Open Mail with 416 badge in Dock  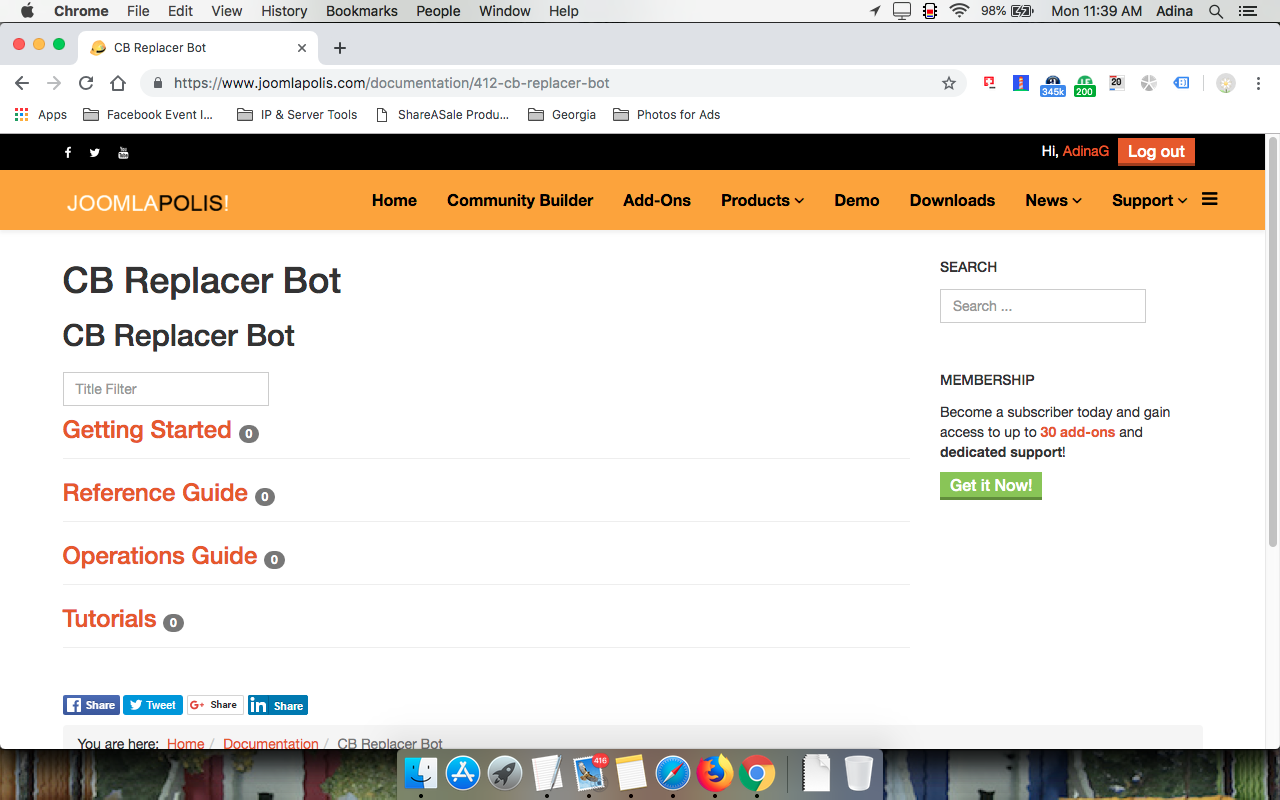tap(589, 773)
